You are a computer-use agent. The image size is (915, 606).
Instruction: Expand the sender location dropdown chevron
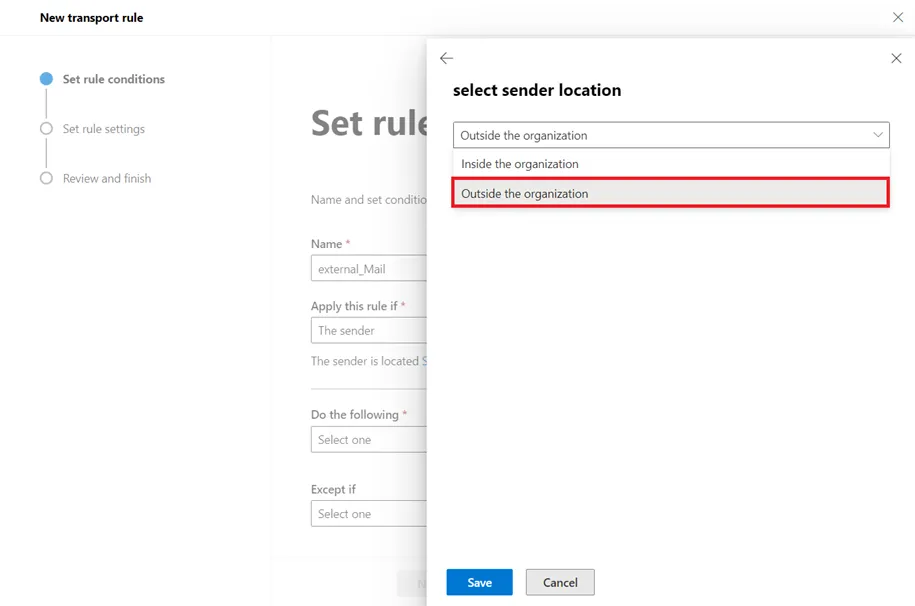tap(878, 135)
